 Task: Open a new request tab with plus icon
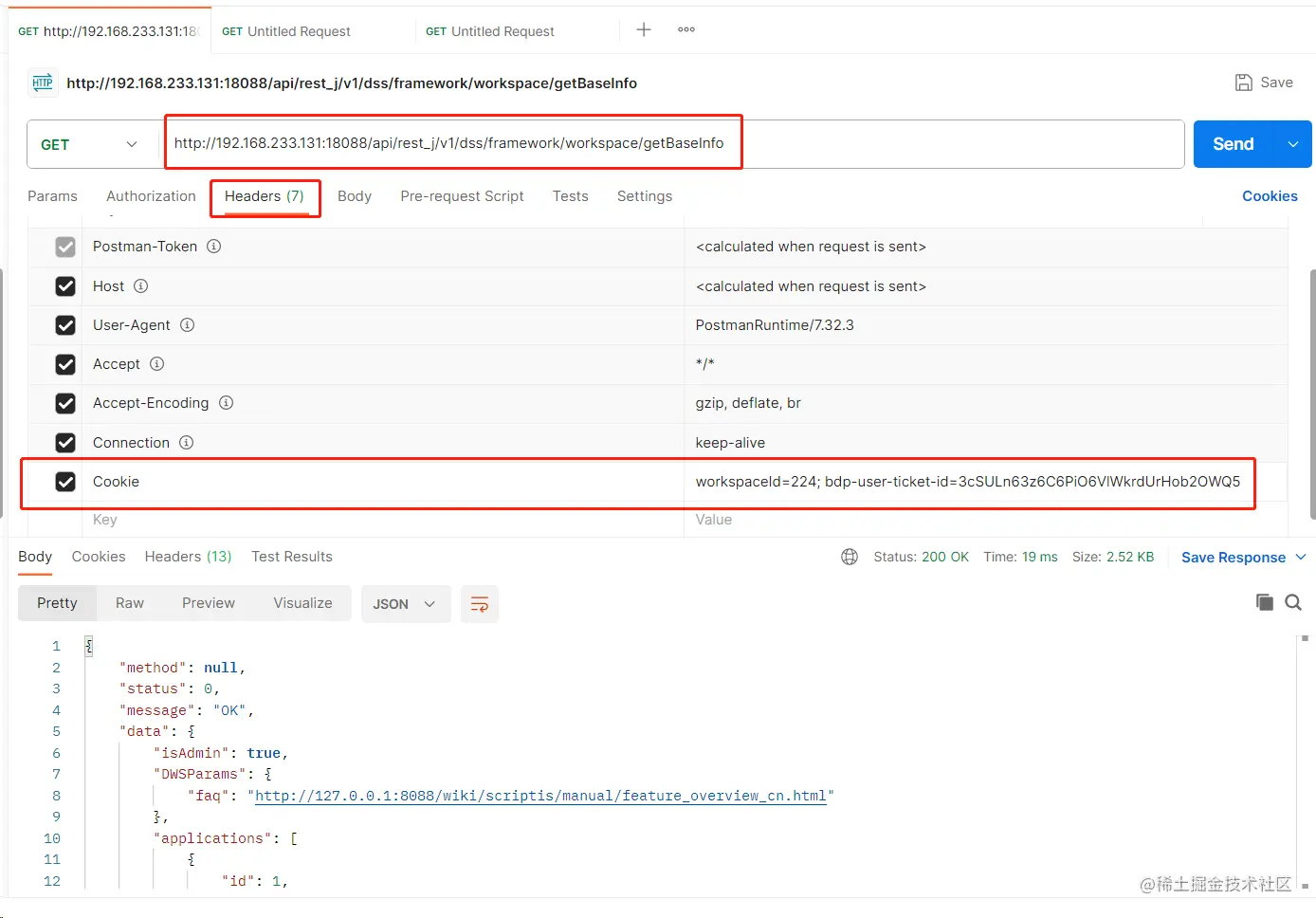pos(644,29)
